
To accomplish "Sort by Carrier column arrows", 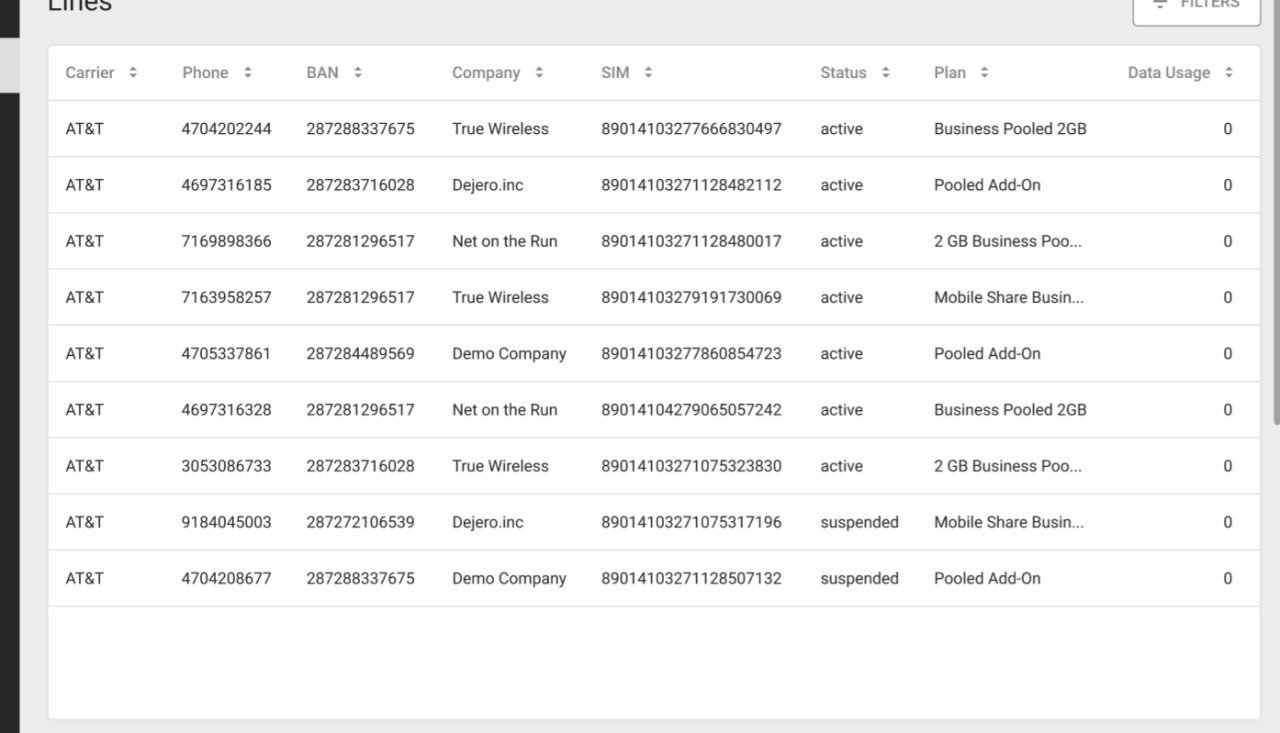I will (133, 73).
